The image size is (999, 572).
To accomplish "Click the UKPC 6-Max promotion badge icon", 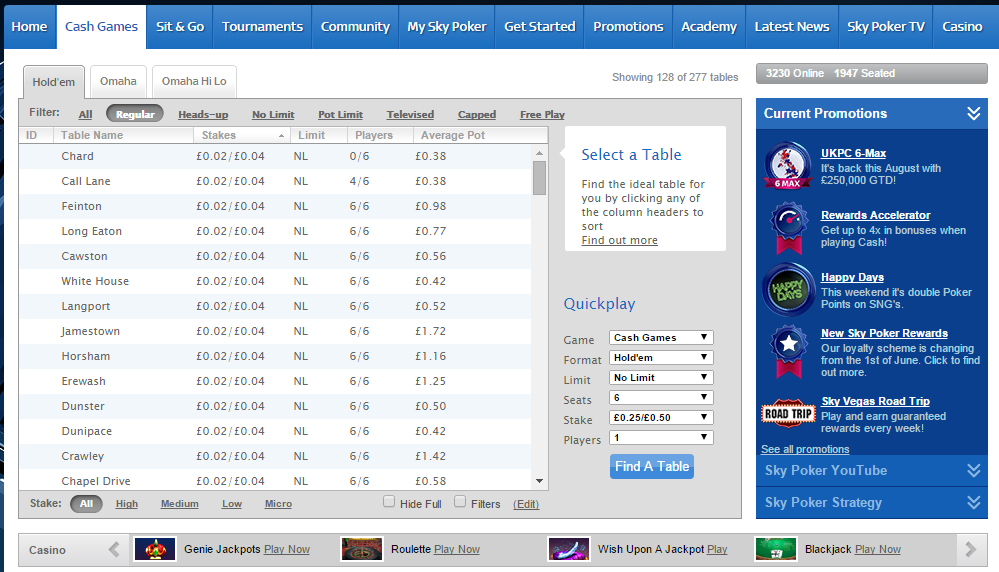I will 787,167.
